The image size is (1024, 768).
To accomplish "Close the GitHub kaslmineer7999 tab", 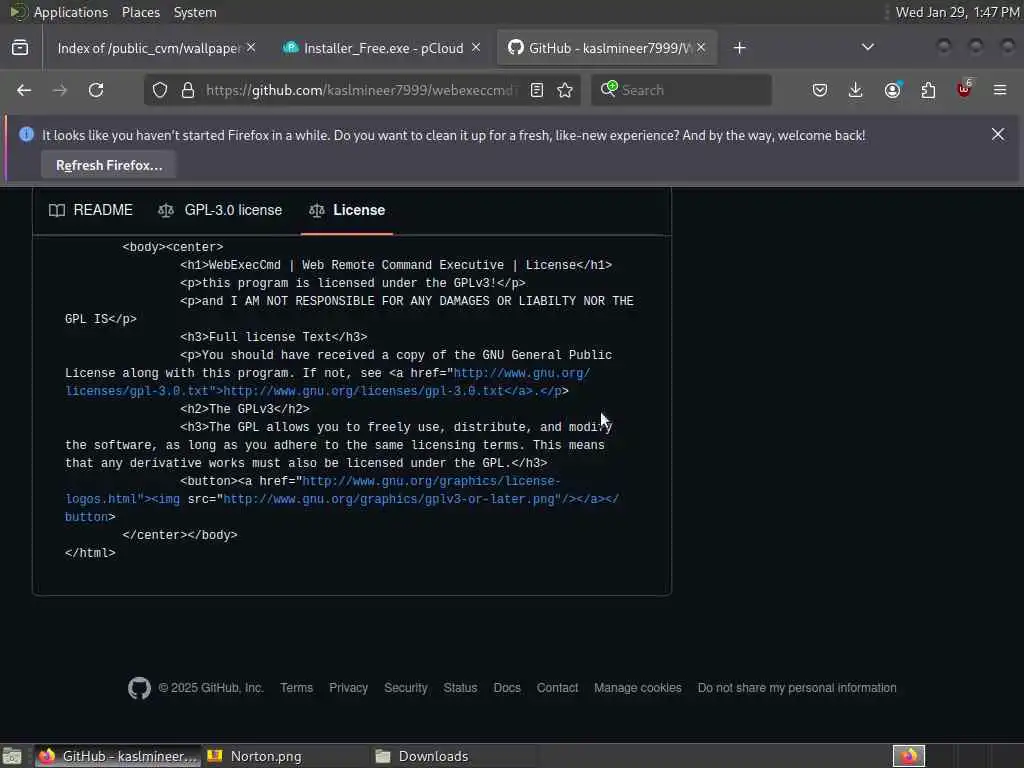I will point(701,48).
